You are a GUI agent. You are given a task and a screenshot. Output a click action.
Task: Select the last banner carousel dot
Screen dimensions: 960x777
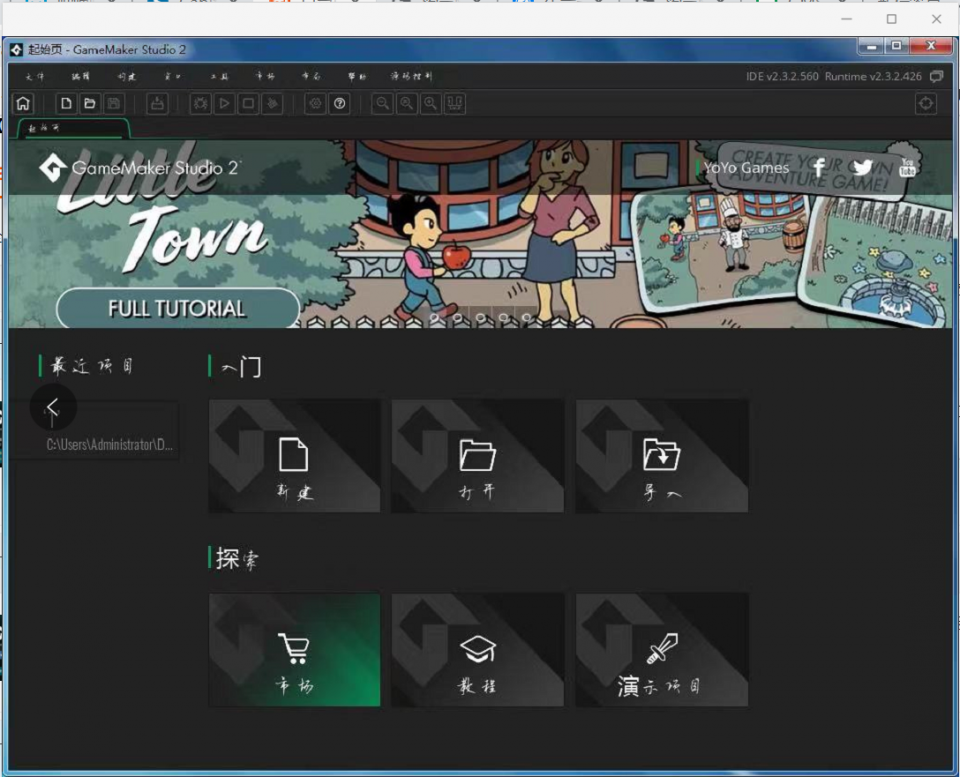[527, 318]
